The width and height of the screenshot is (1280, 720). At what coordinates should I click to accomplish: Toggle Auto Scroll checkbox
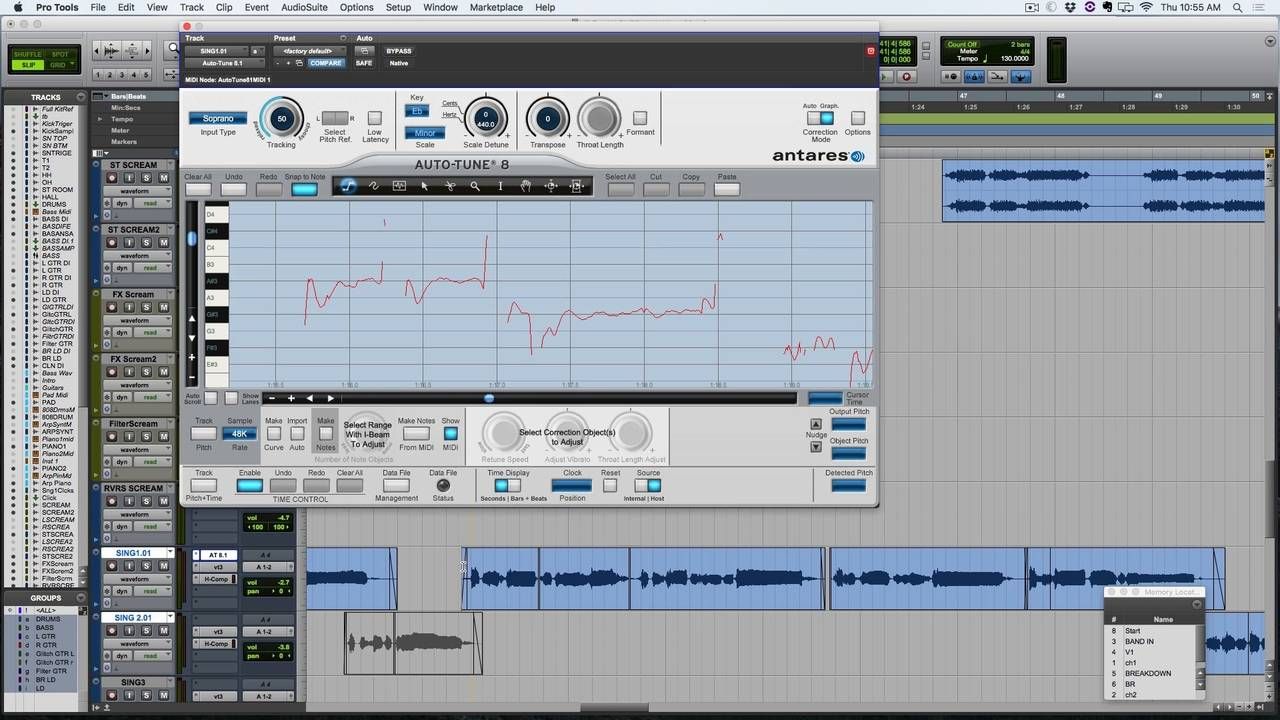coord(210,398)
